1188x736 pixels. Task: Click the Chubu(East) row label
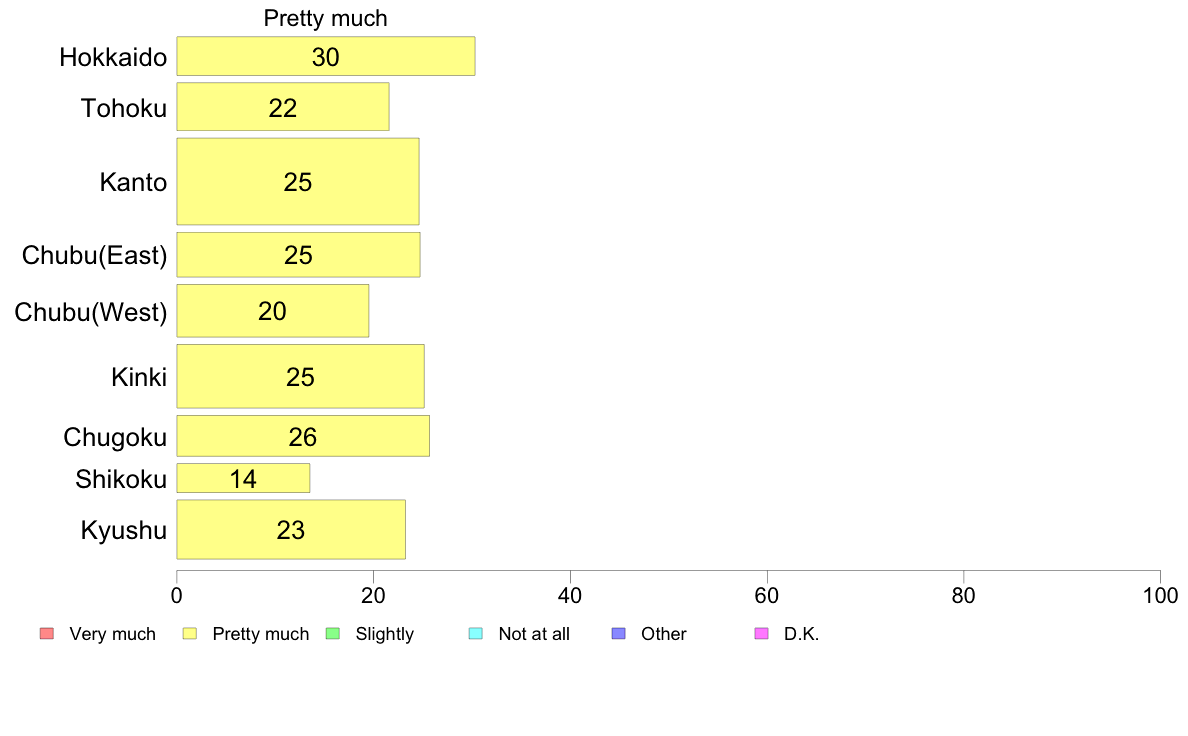coord(94,255)
